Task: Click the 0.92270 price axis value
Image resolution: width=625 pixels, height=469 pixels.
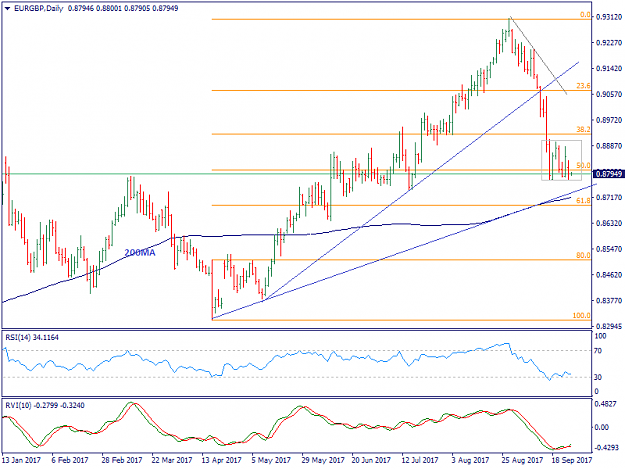Action: 609,43
